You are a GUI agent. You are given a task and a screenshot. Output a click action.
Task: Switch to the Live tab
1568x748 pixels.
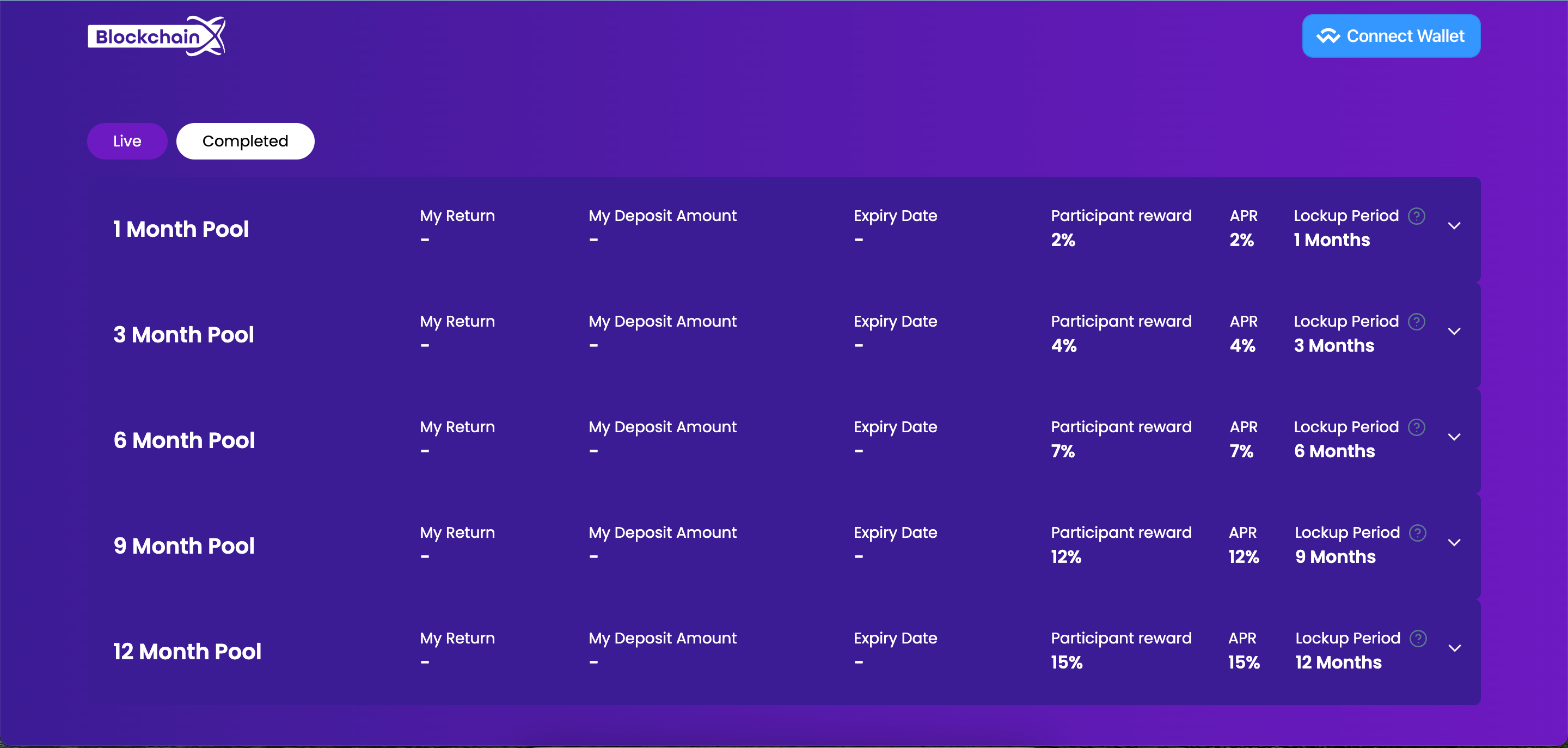(x=127, y=141)
